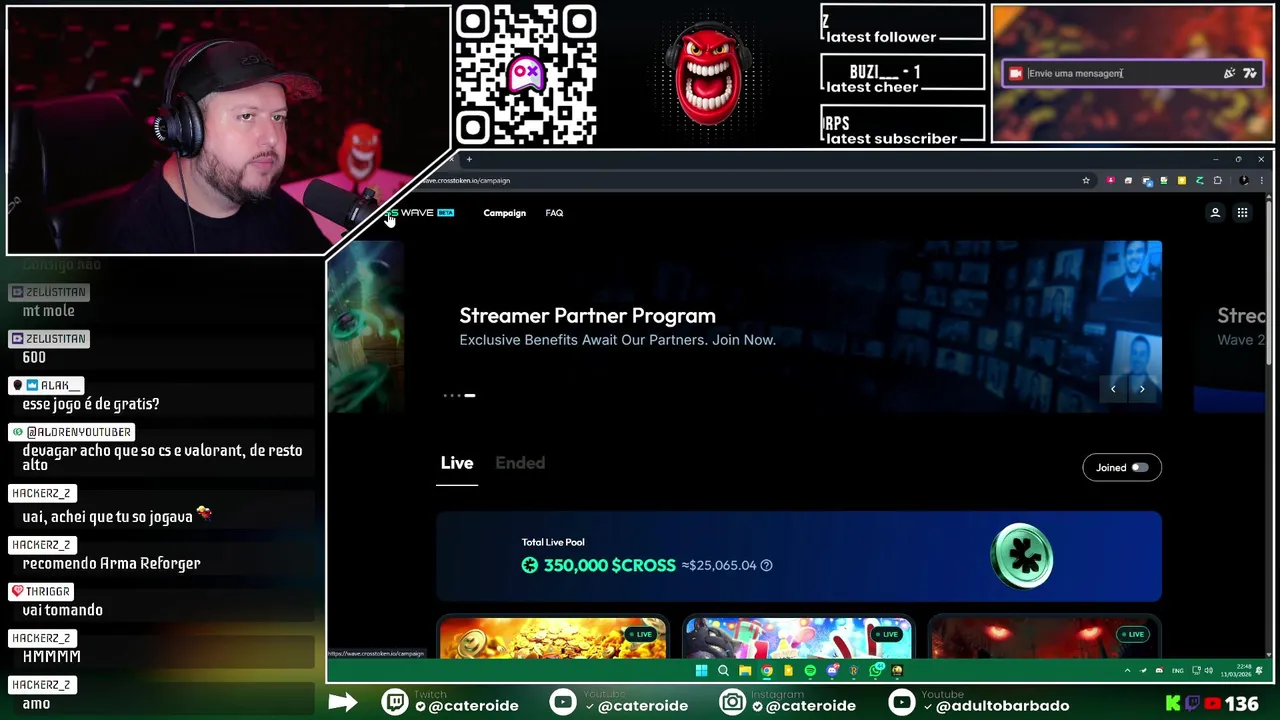The width and height of the screenshot is (1280, 720).
Task: Switch to Chrome in the taskbar
Action: coord(767,670)
